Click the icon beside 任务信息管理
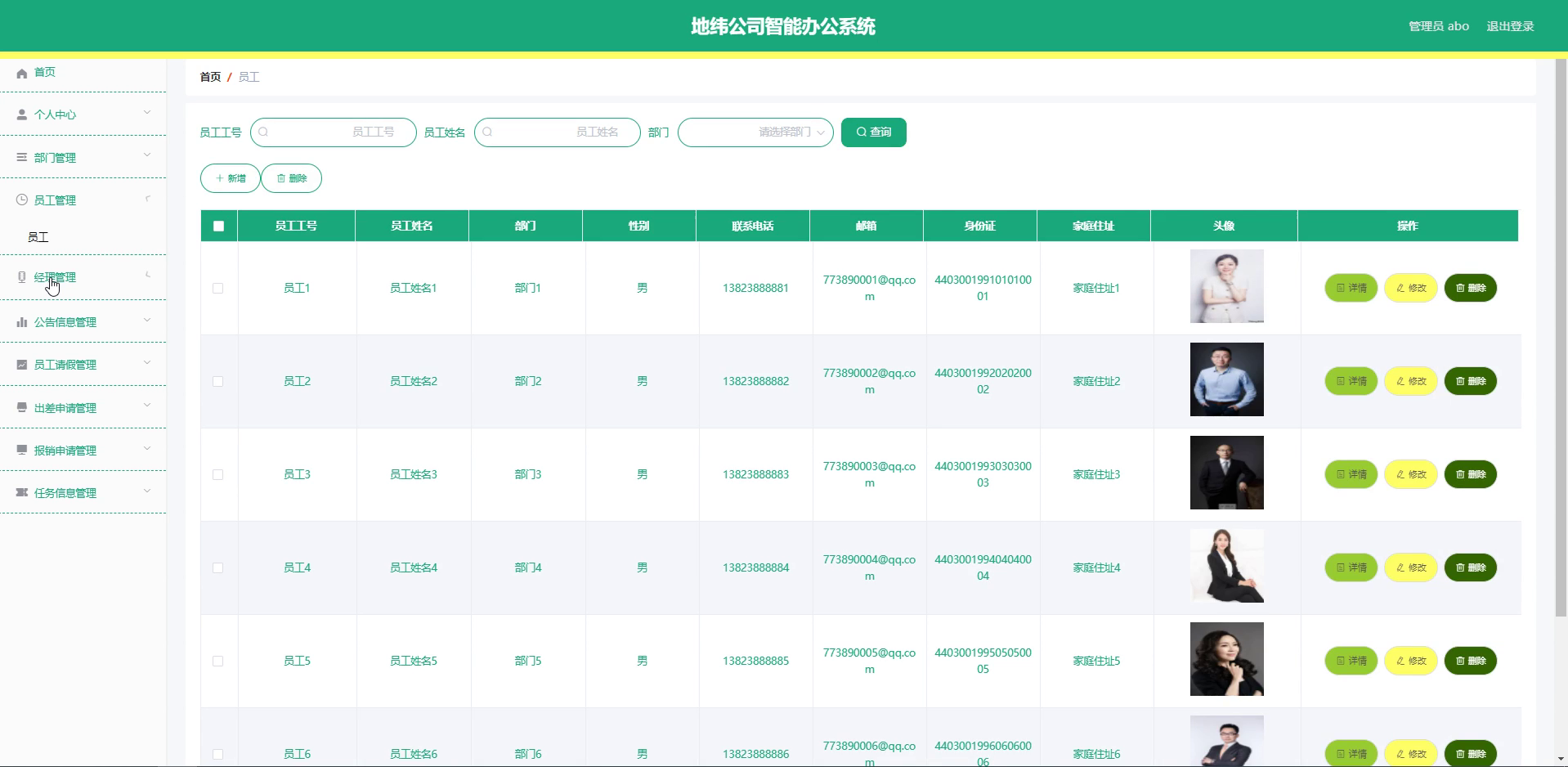 (22, 492)
